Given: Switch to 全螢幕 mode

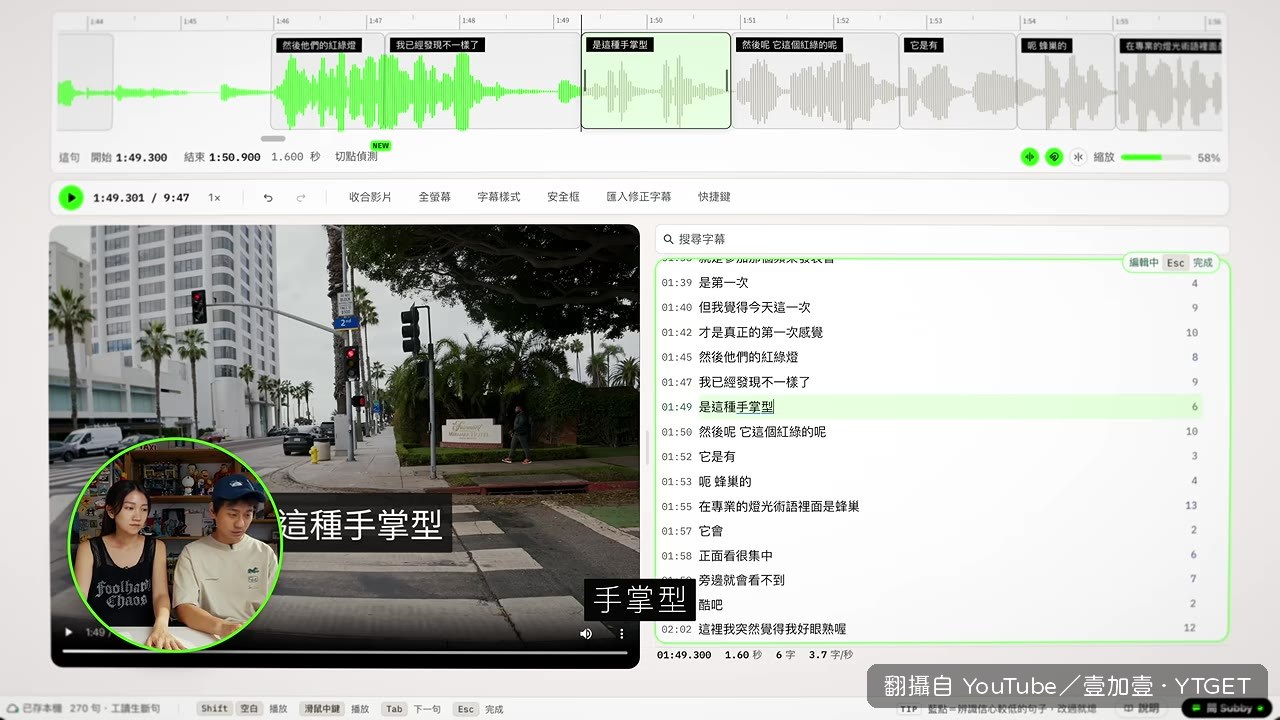Looking at the screenshot, I should [434, 197].
